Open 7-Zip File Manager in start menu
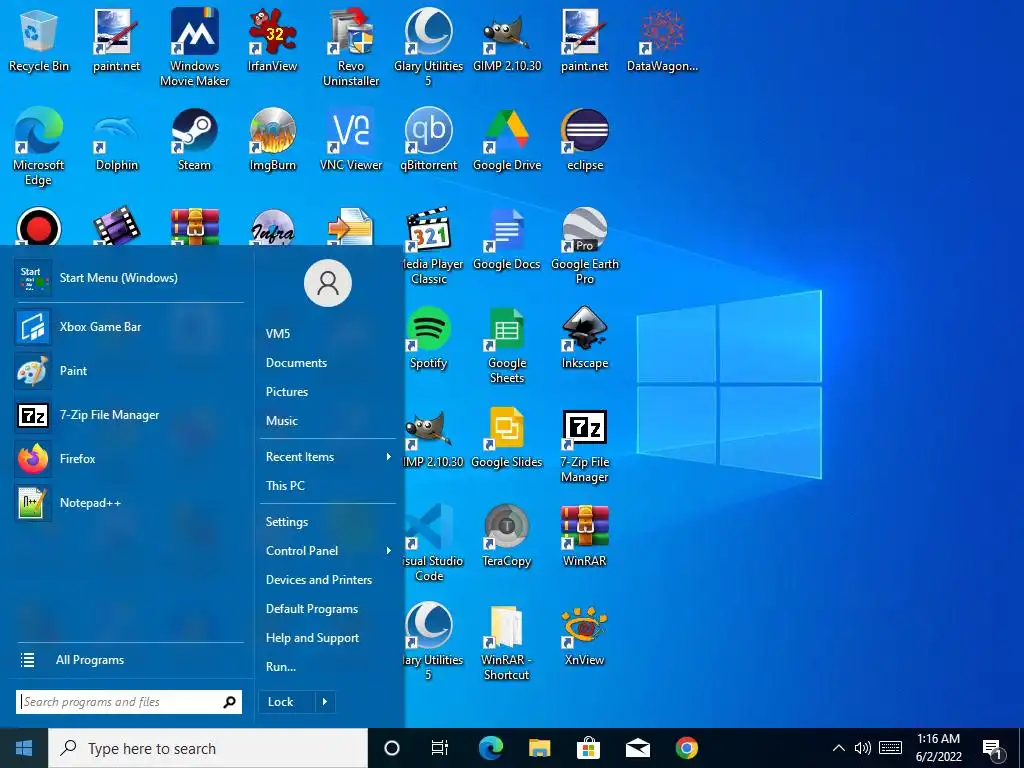The width and height of the screenshot is (1024, 768). tap(129, 415)
